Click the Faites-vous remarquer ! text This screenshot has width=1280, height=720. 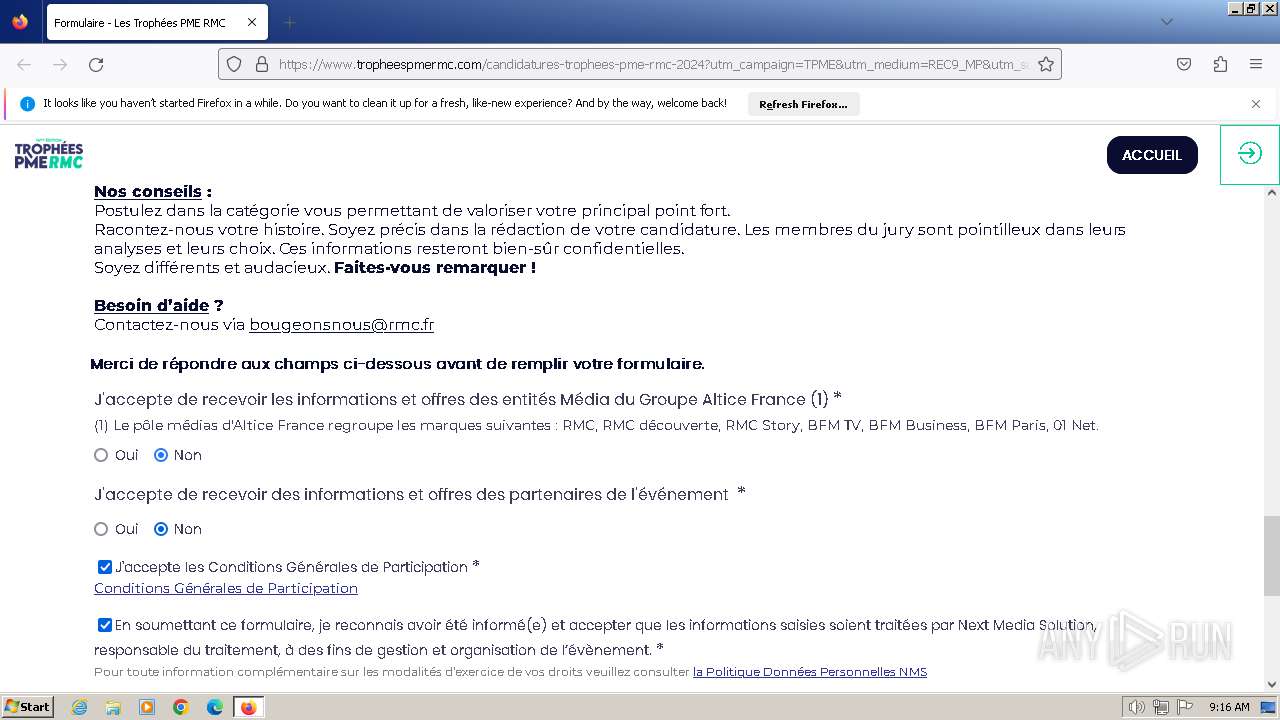(435, 267)
